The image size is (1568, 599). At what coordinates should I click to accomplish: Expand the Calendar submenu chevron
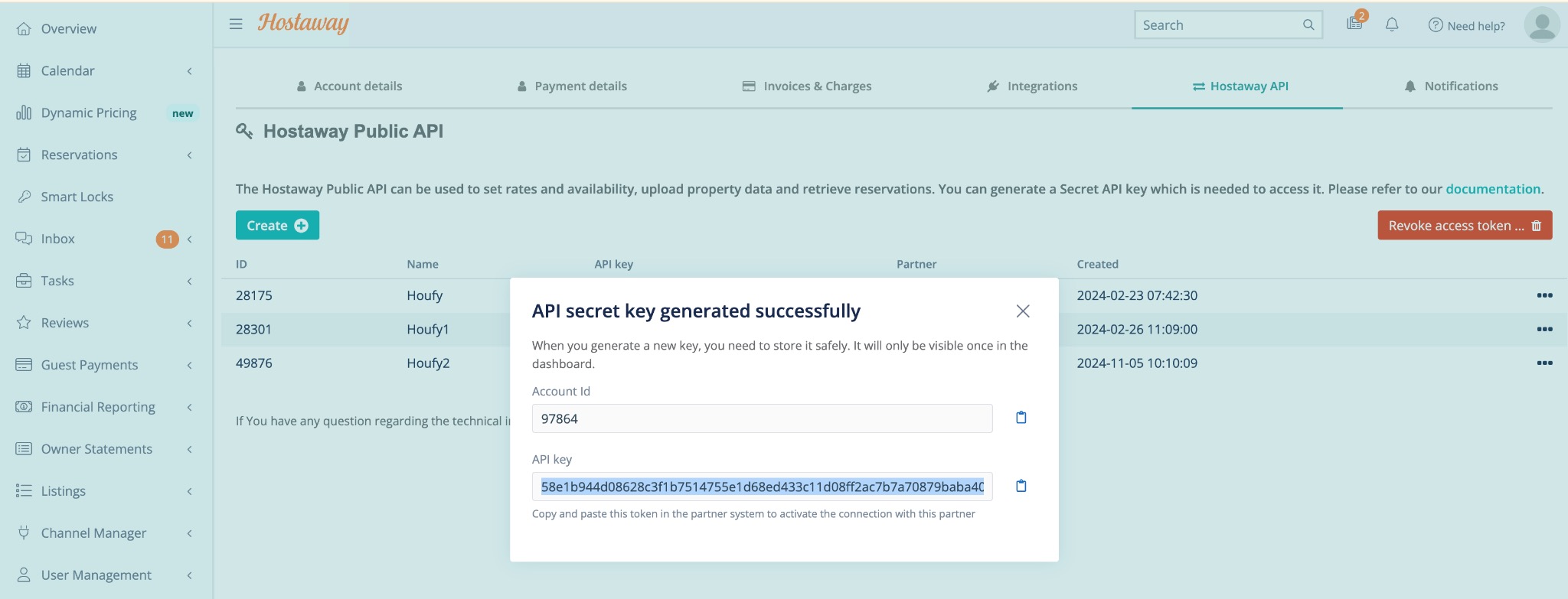[x=189, y=71]
